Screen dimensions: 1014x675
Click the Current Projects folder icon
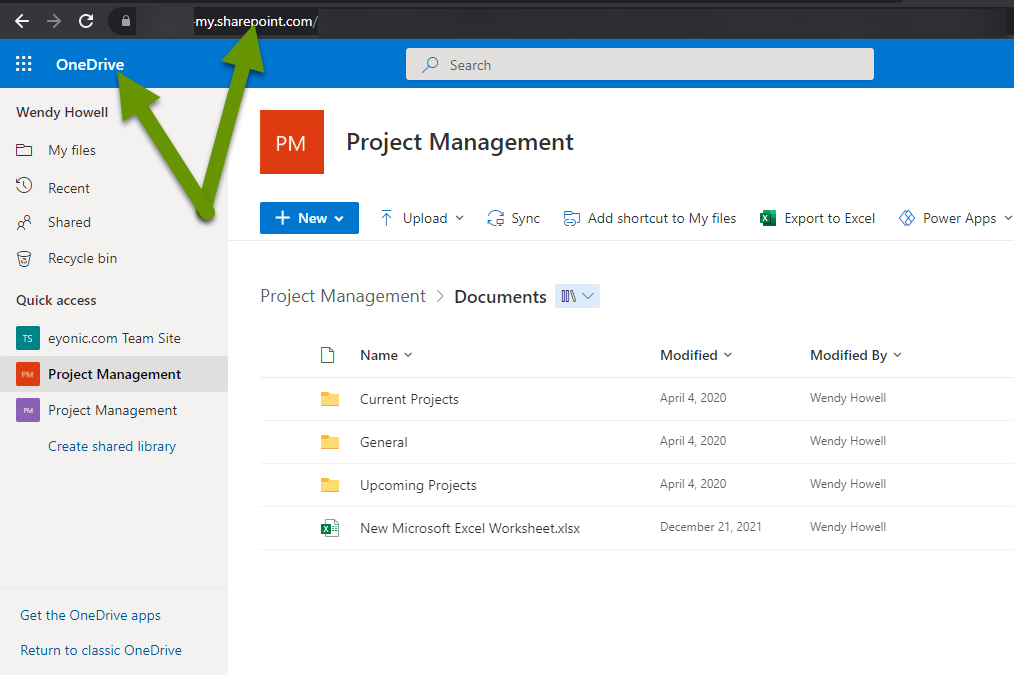330,399
